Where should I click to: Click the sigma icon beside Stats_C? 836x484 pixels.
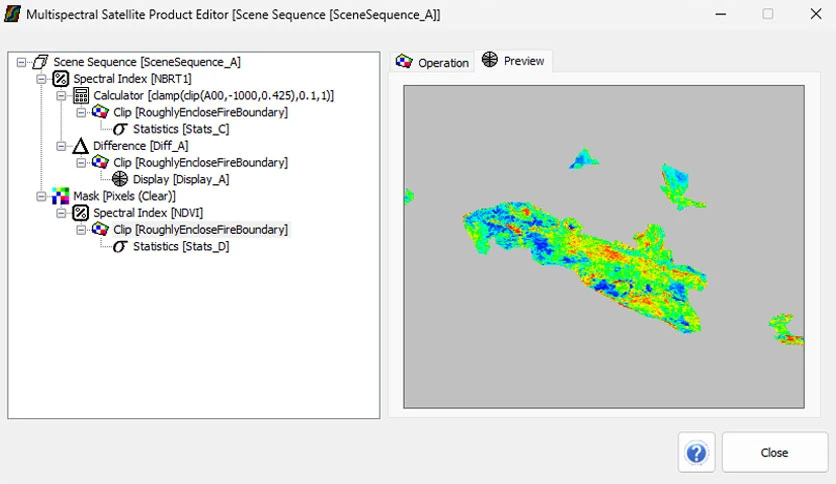click(x=120, y=129)
